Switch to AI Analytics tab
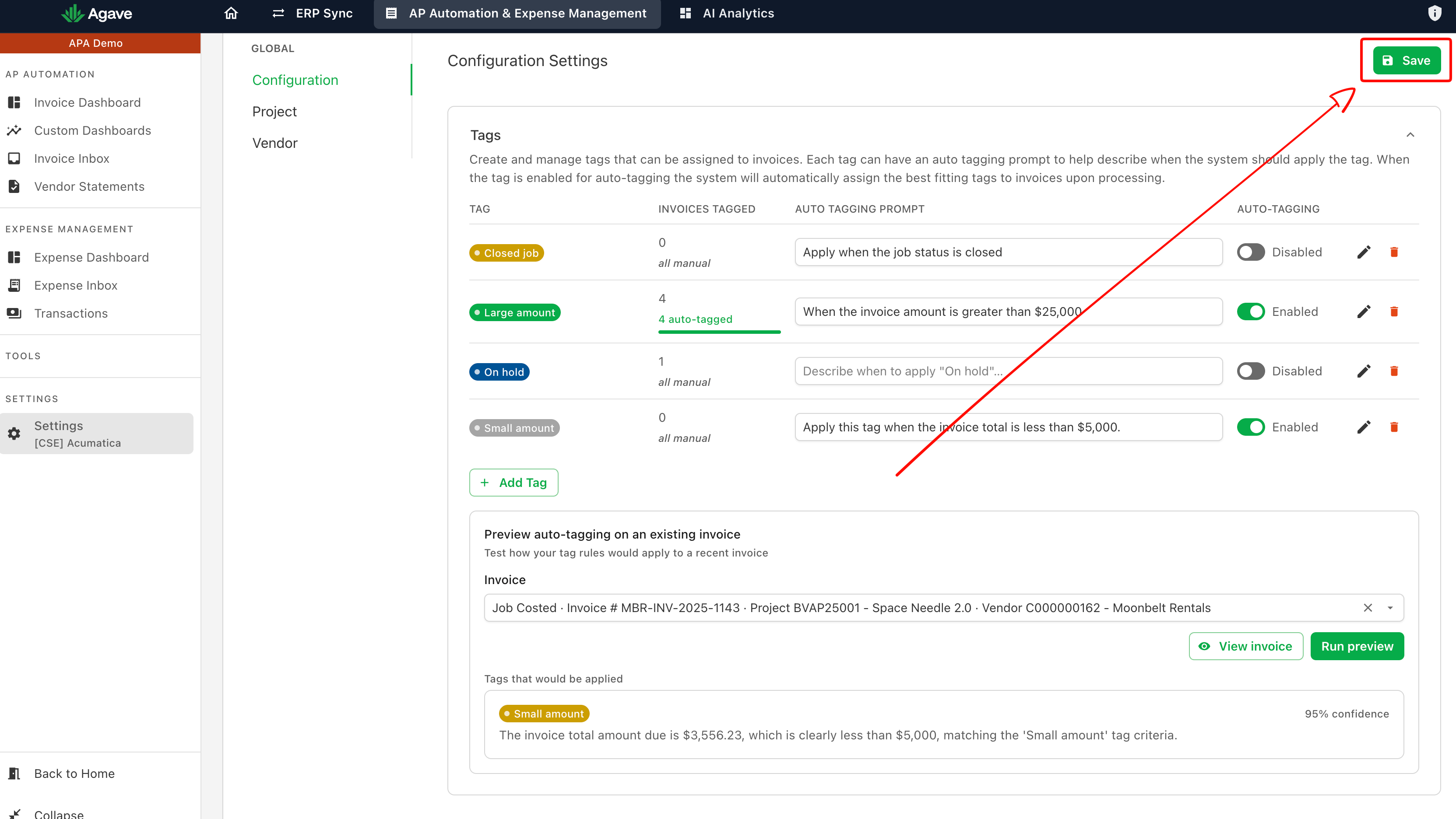The height and width of the screenshot is (819, 1456). [727, 13]
